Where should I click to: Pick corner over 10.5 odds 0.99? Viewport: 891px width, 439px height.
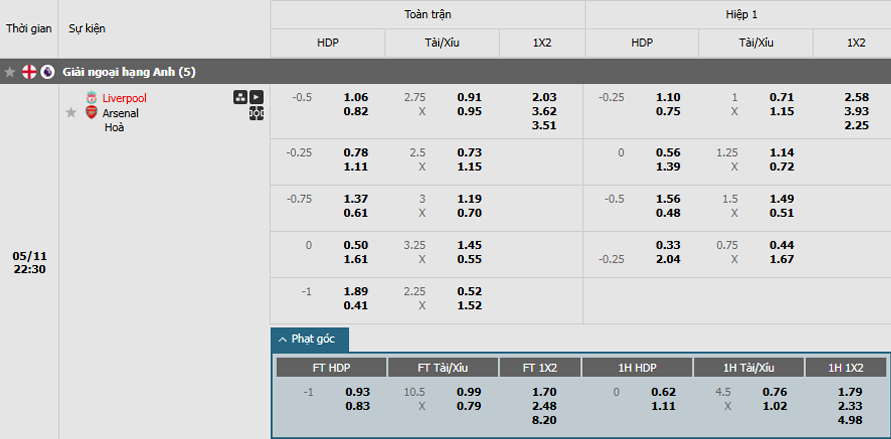click(x=469, y=392)
